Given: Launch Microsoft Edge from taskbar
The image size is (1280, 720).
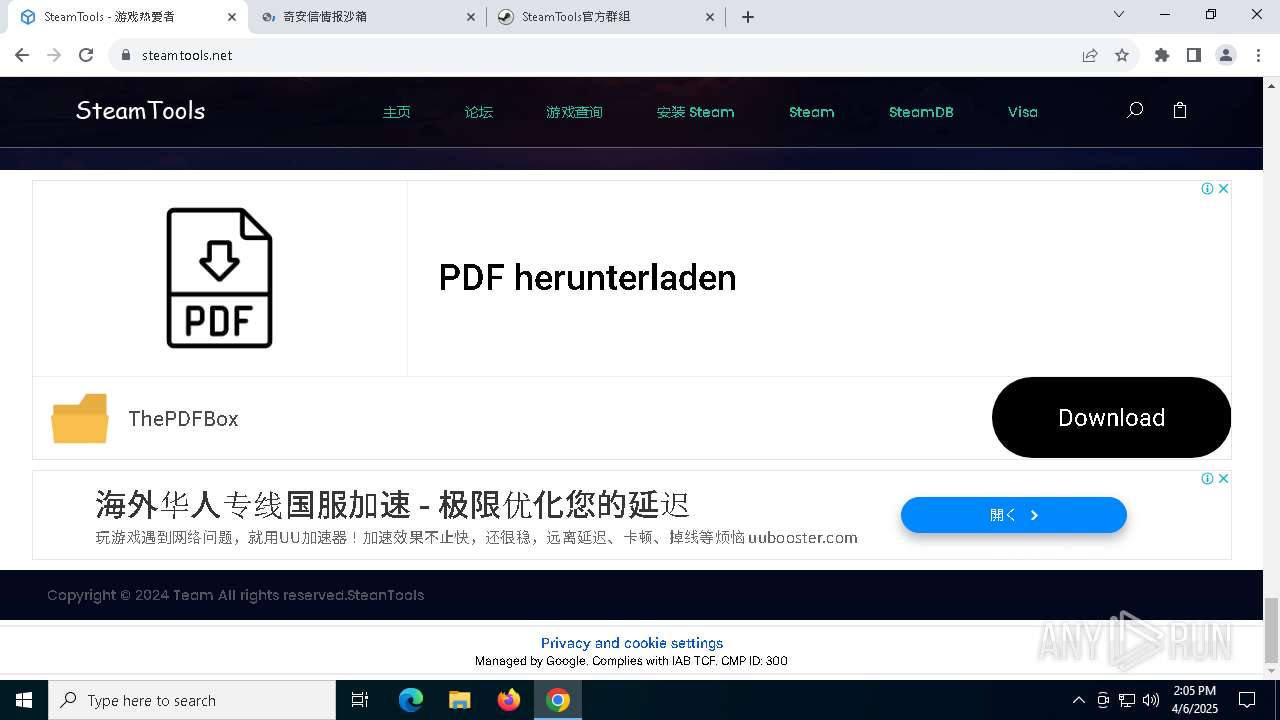Looking at the screenshot, I should click(411, 700).
